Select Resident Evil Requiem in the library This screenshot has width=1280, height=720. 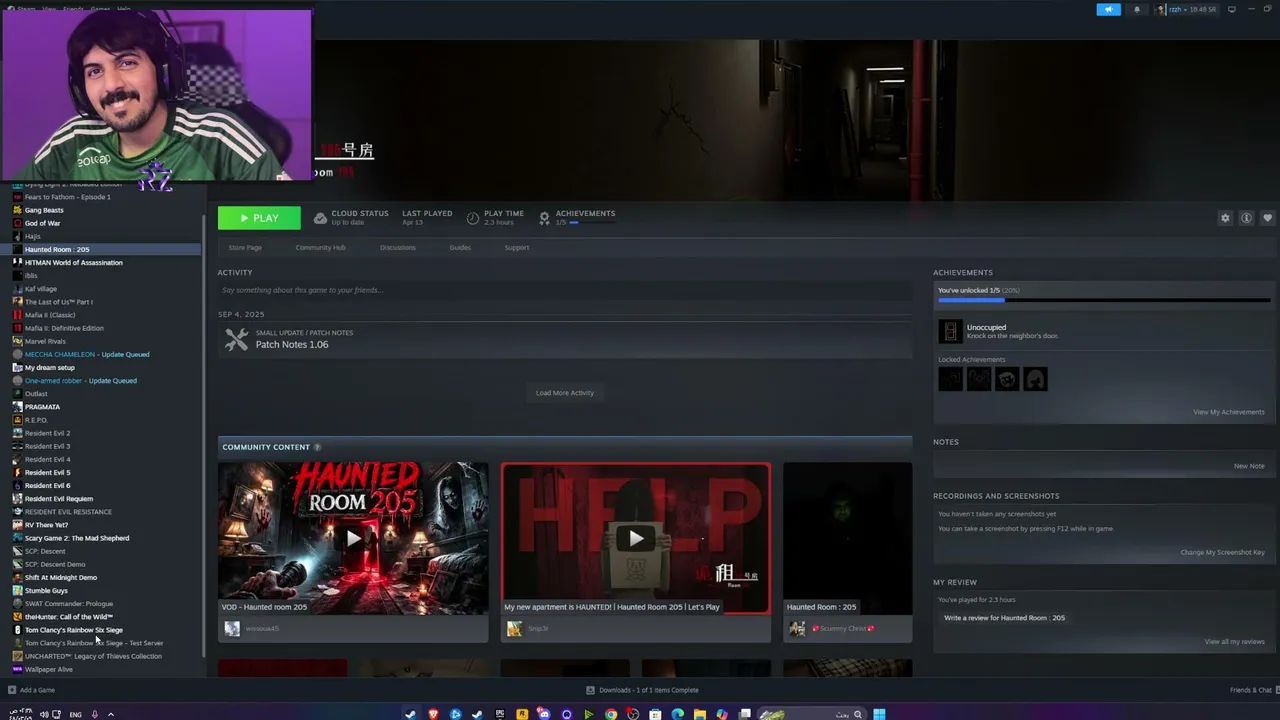point(58,499)
